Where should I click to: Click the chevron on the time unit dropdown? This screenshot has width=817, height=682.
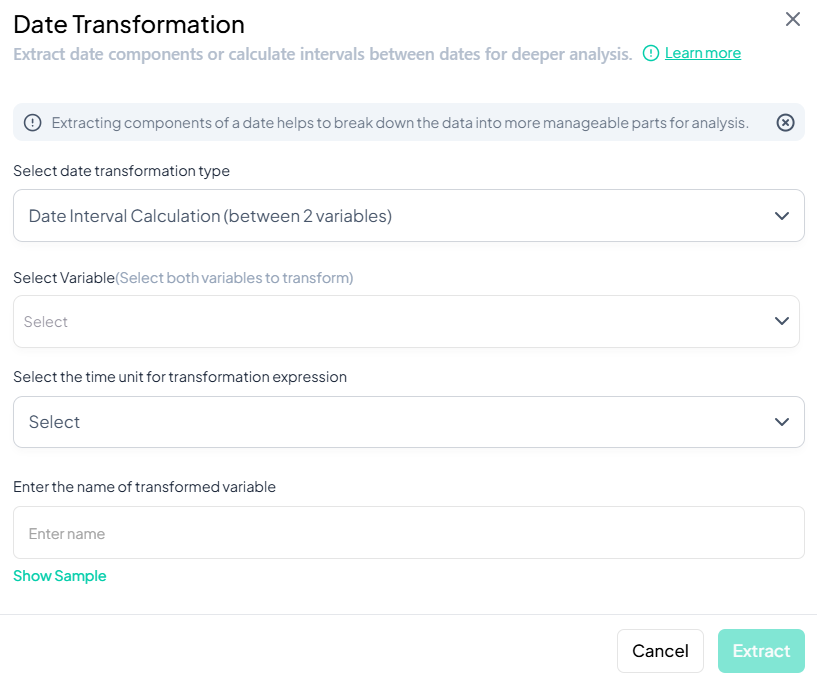click(x=782, y=422)
